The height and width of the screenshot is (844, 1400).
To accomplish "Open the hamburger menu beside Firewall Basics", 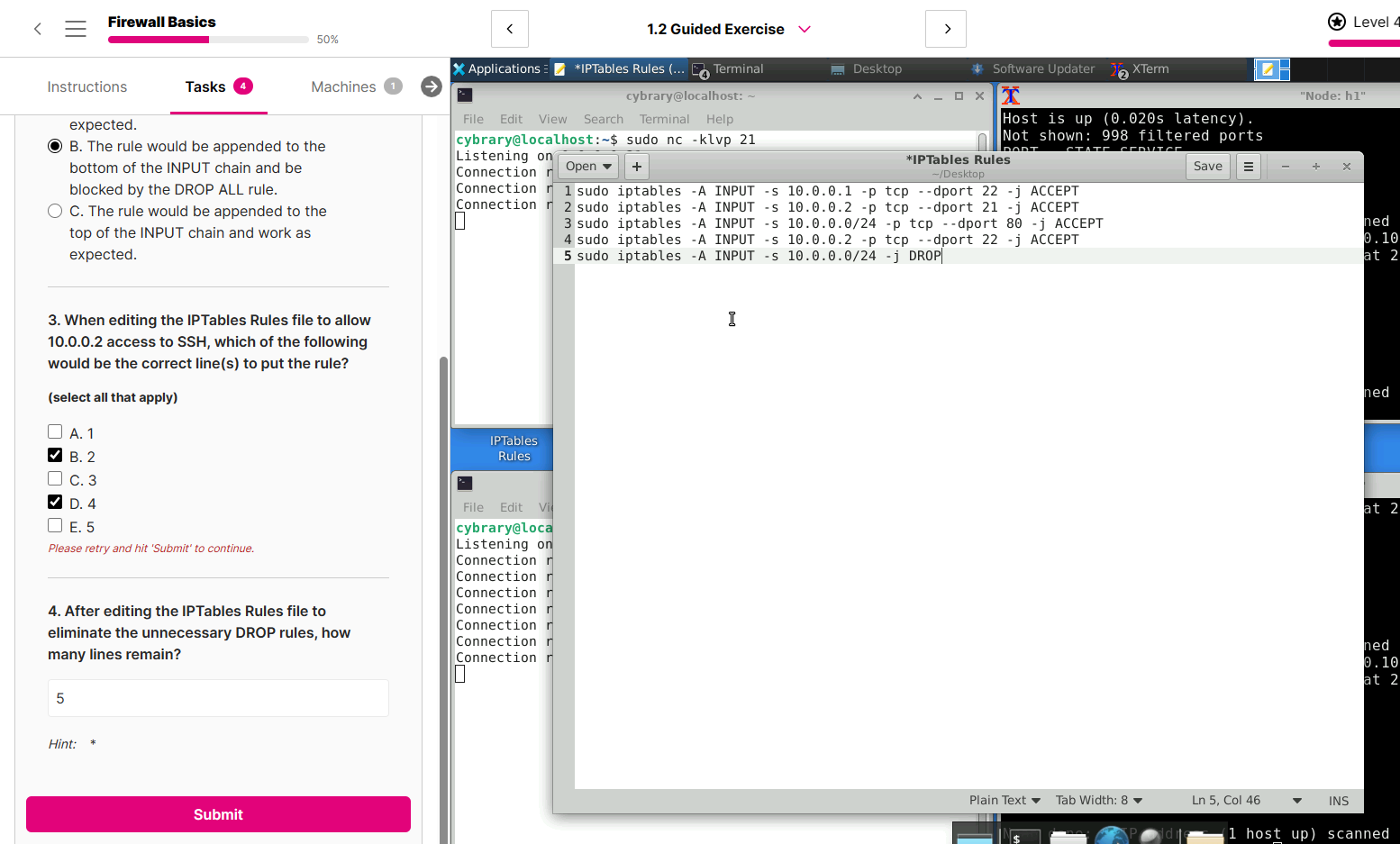I will click(76, 29).
